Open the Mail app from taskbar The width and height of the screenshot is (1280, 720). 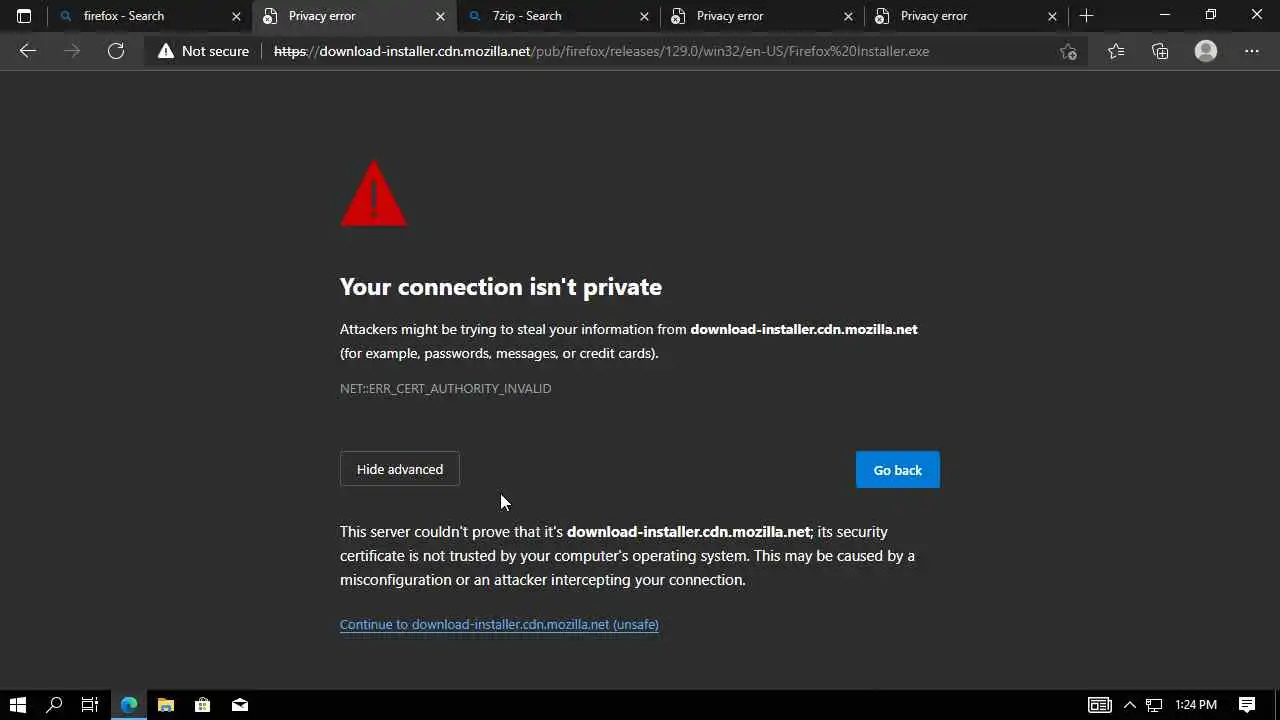pyautogui.click(x=240, y=705)
